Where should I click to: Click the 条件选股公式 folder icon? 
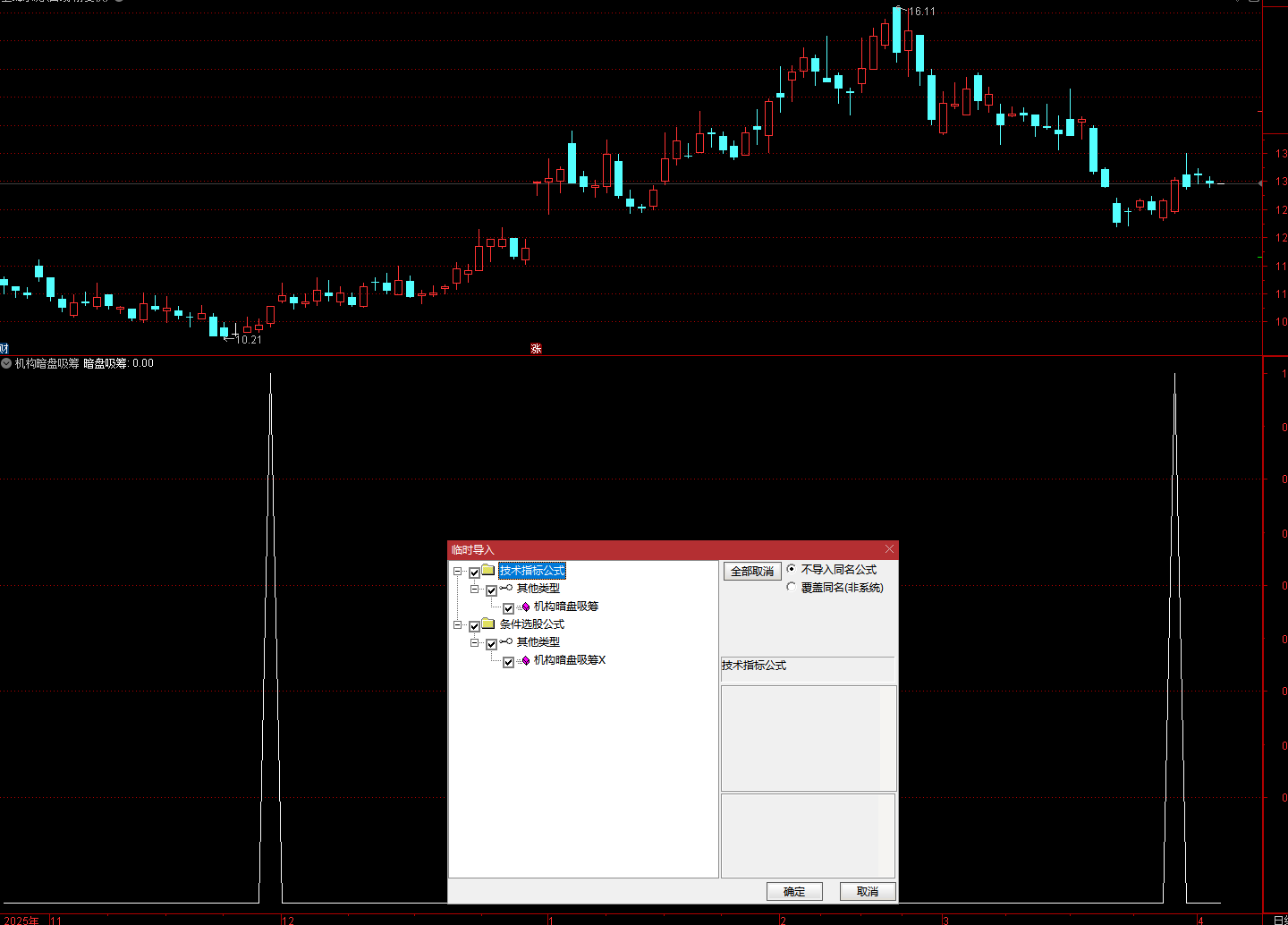[x=488, y=624]
